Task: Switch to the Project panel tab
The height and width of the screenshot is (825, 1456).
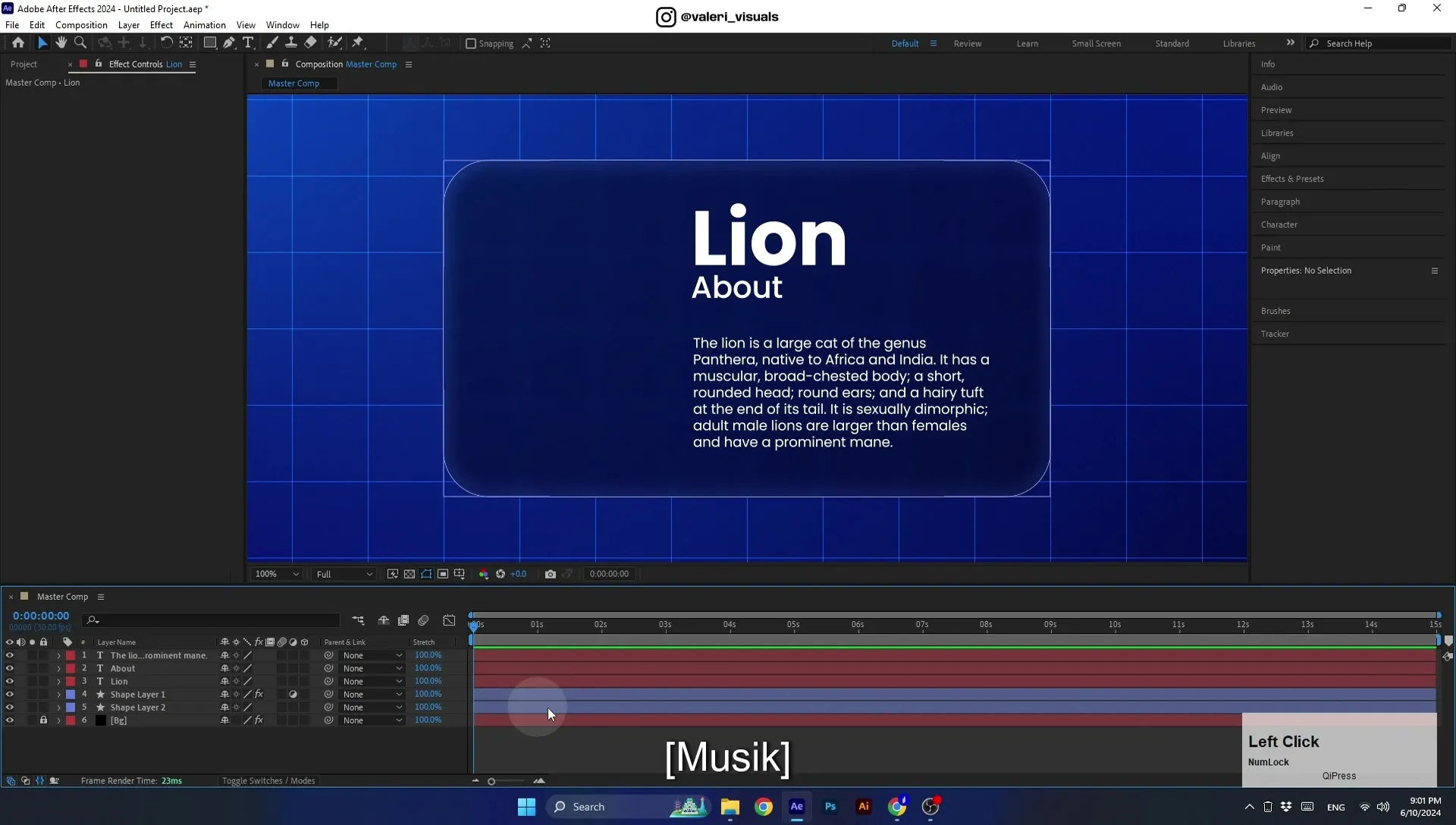Action: tap(24, 64)
